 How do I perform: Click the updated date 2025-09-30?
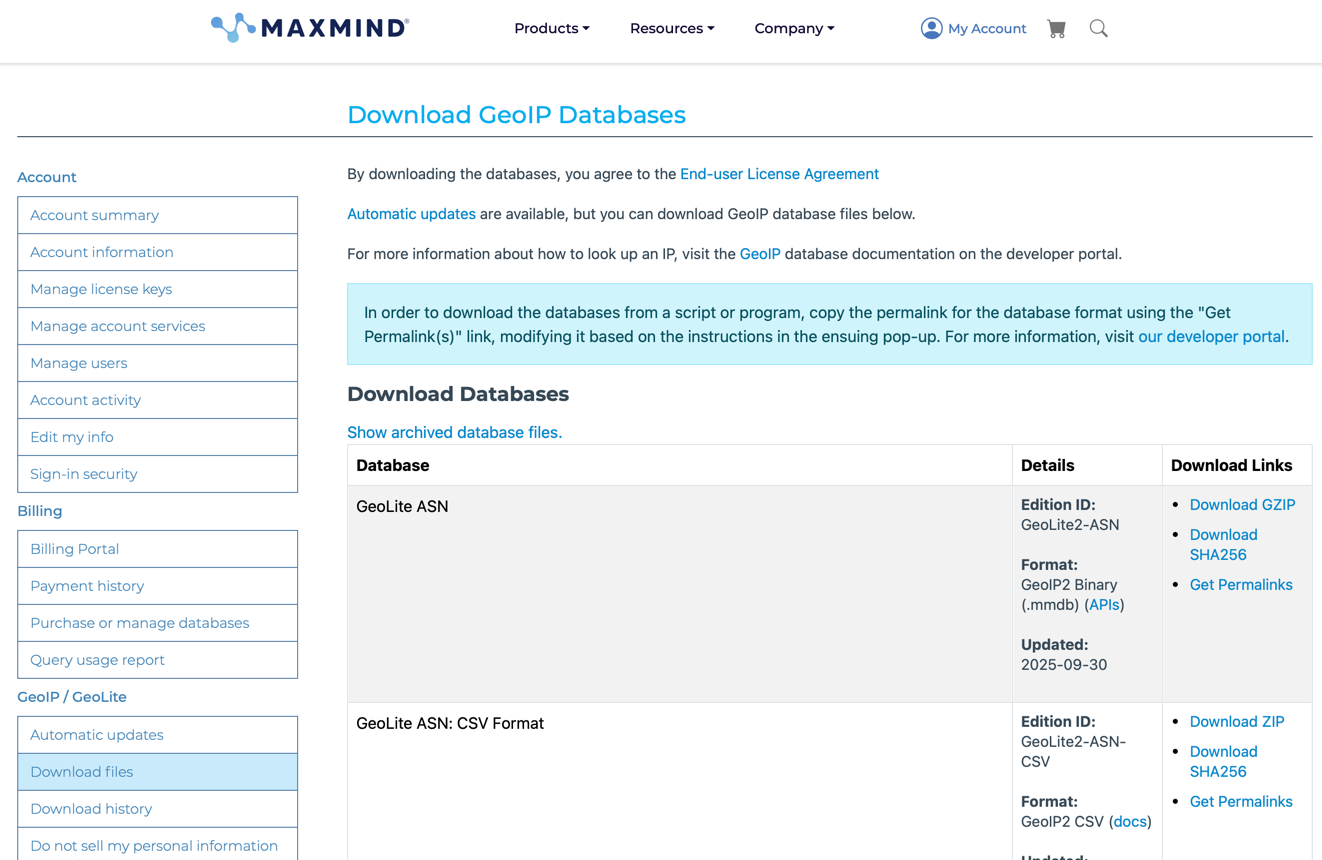1064,665
